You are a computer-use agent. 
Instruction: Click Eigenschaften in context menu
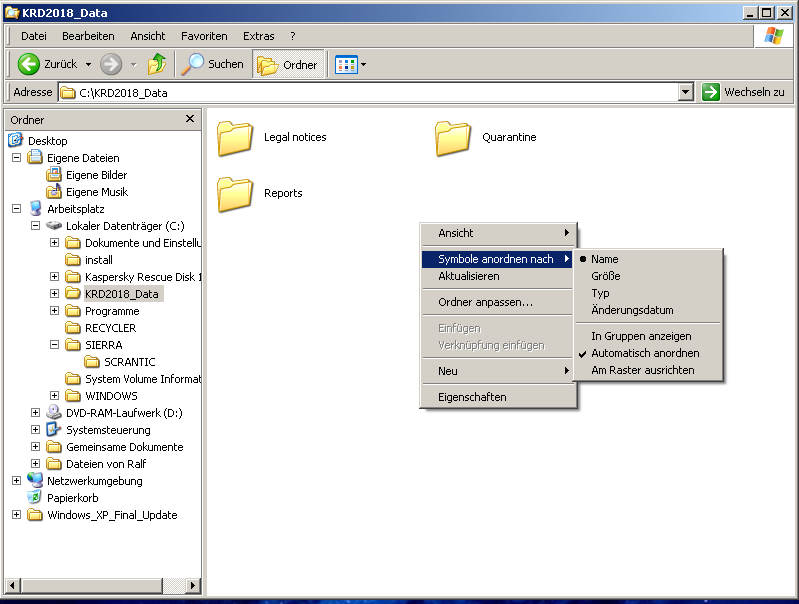(498, 397)
